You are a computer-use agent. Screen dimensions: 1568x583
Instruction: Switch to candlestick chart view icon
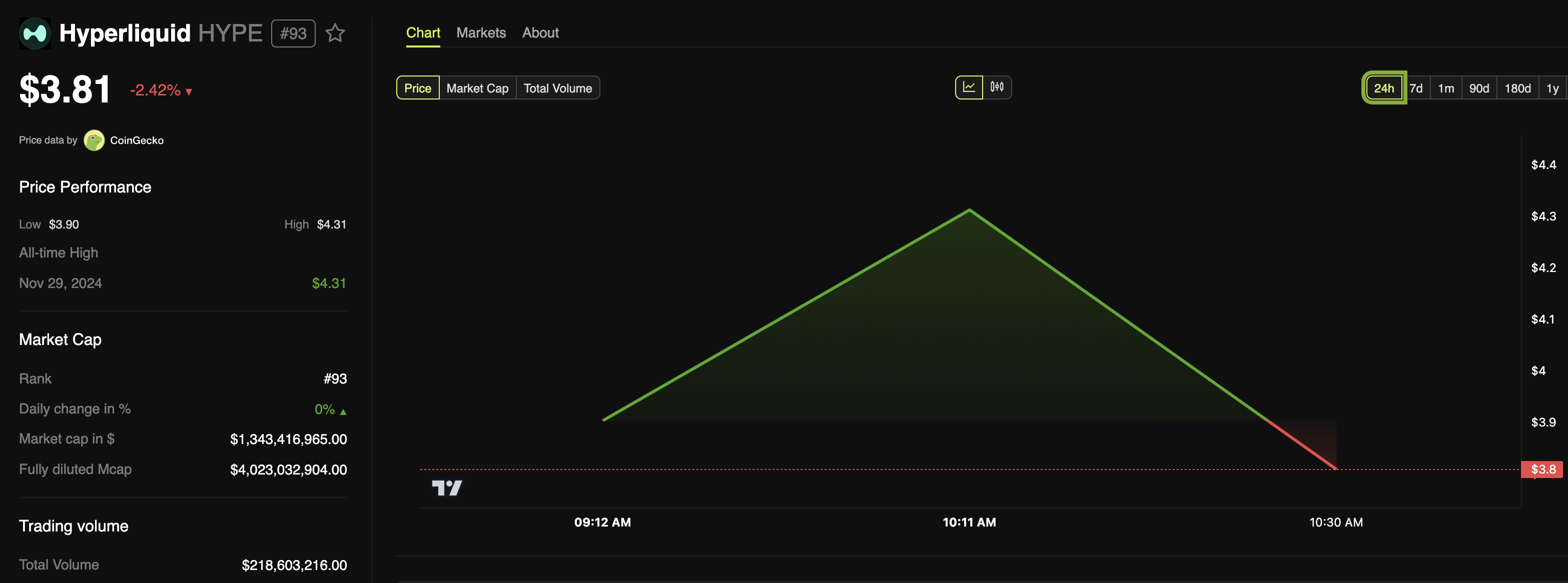[998, 88]
